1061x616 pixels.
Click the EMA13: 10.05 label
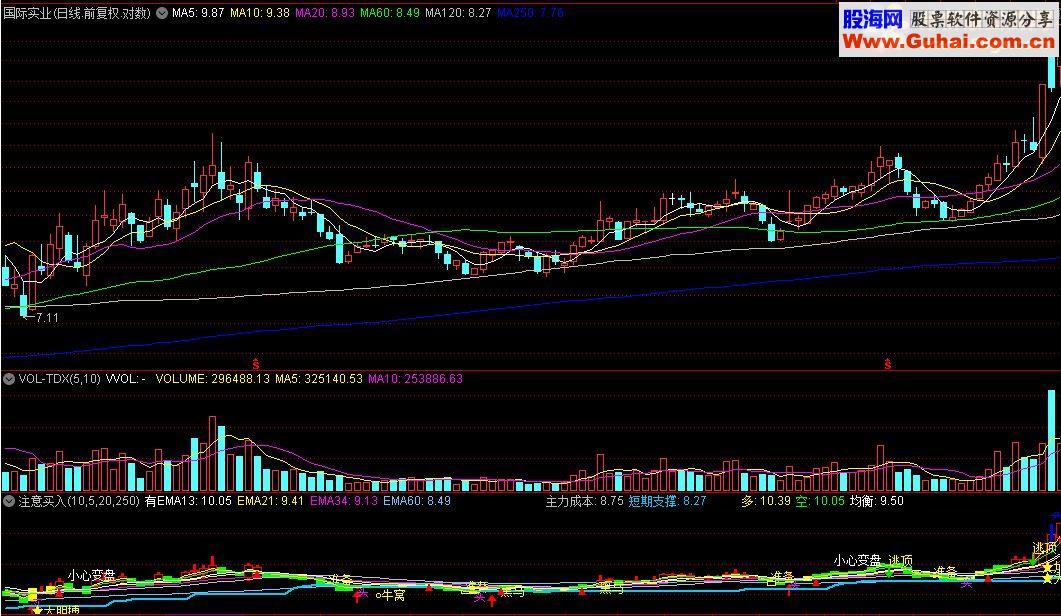[x=194, y=501]
